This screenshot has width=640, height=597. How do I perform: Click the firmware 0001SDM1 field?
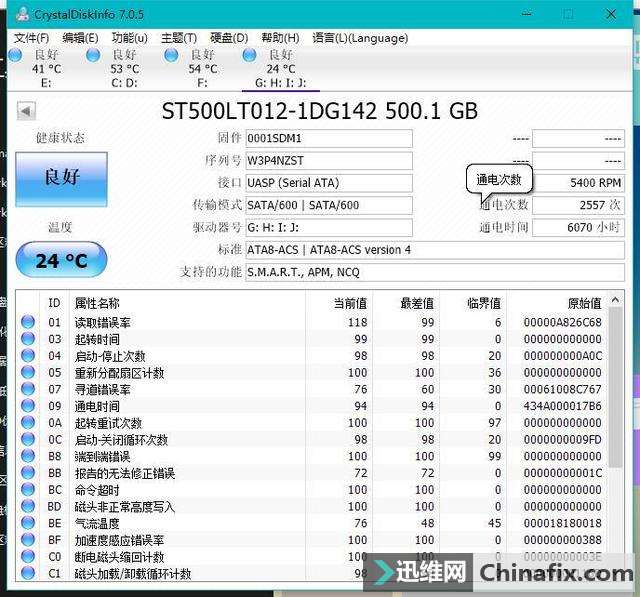pos(328,138)
